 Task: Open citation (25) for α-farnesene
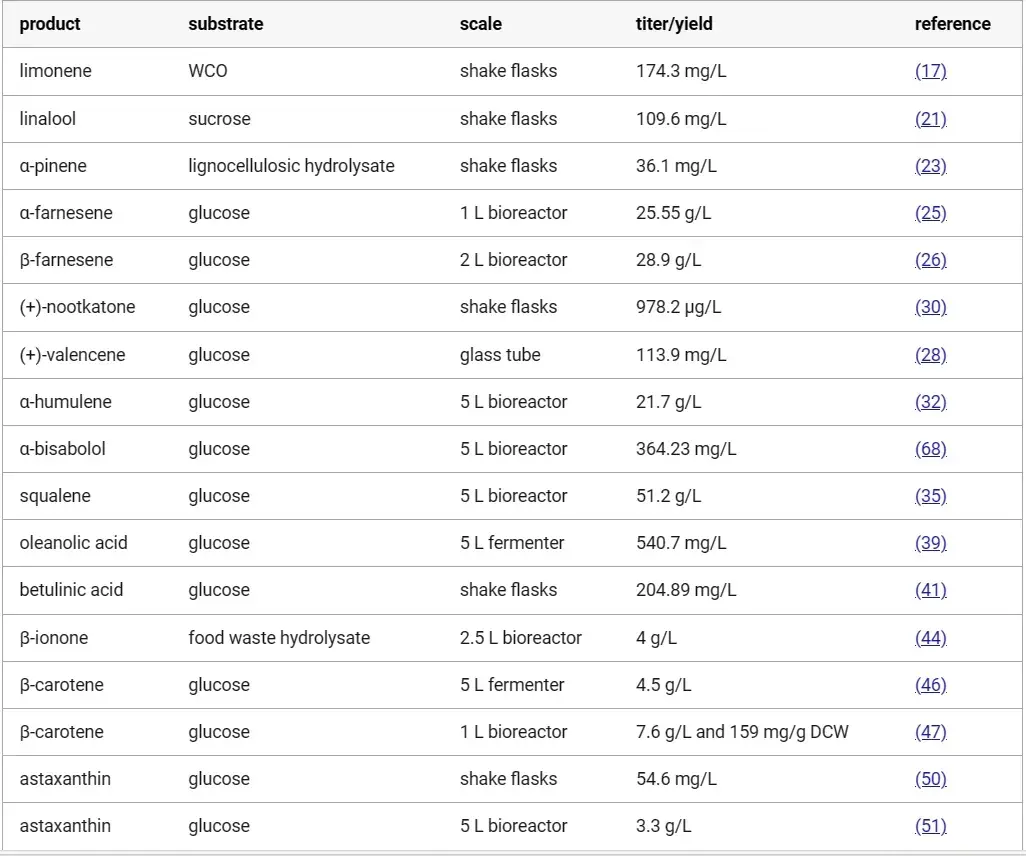tap(930, 213)
